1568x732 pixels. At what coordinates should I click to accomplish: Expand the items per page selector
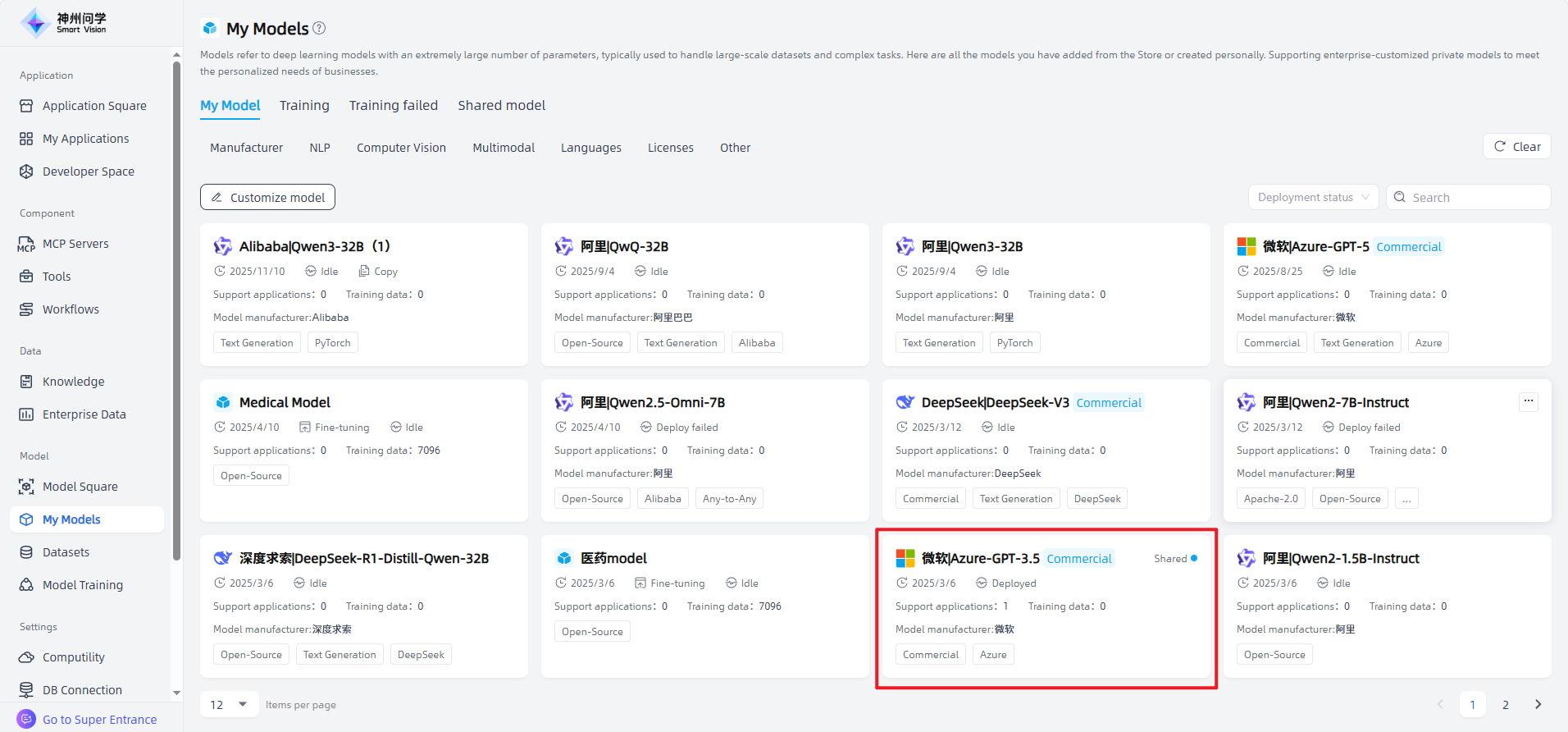[230, 704]
